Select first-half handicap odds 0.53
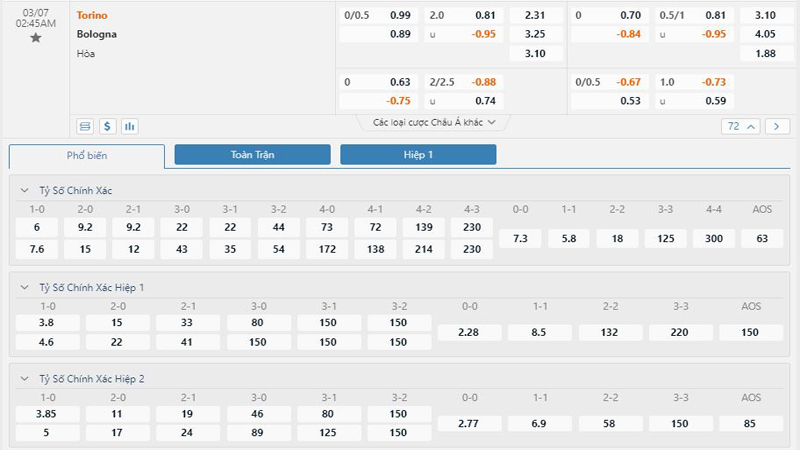Screen dimensions: 800x450 [610, 101]
